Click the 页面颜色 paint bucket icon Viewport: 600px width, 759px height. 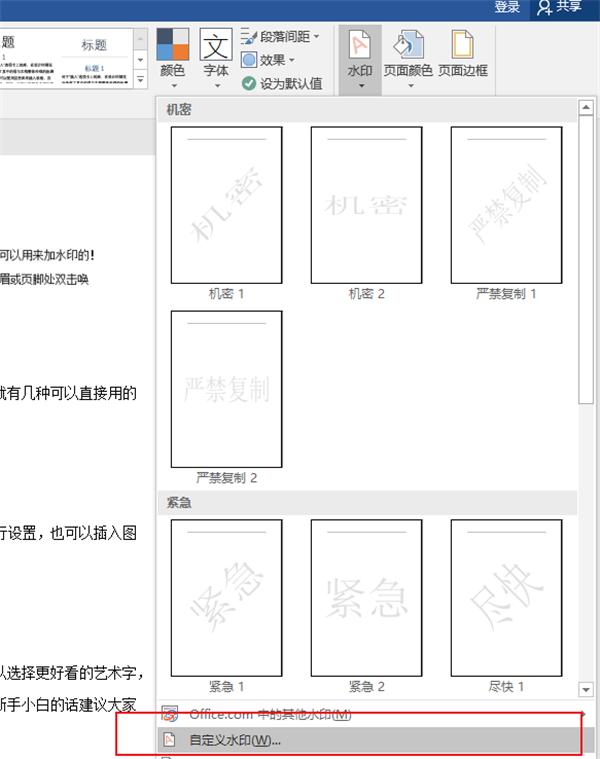click(x=408, y=45)
